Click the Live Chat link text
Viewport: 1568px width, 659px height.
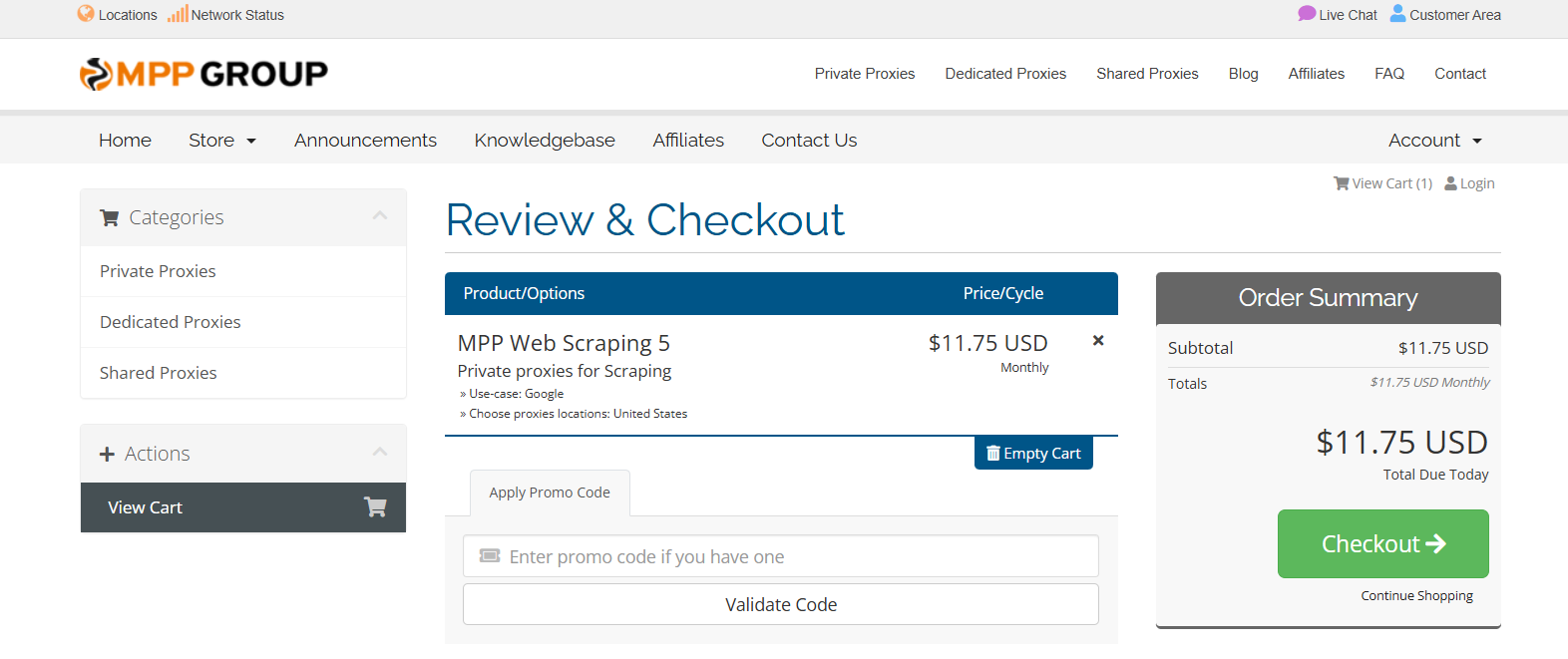1348,15
